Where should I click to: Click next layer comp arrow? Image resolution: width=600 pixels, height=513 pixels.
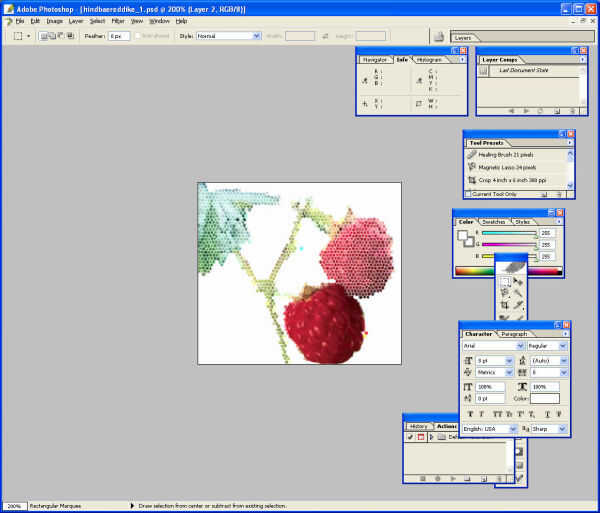tap(526, 111)
